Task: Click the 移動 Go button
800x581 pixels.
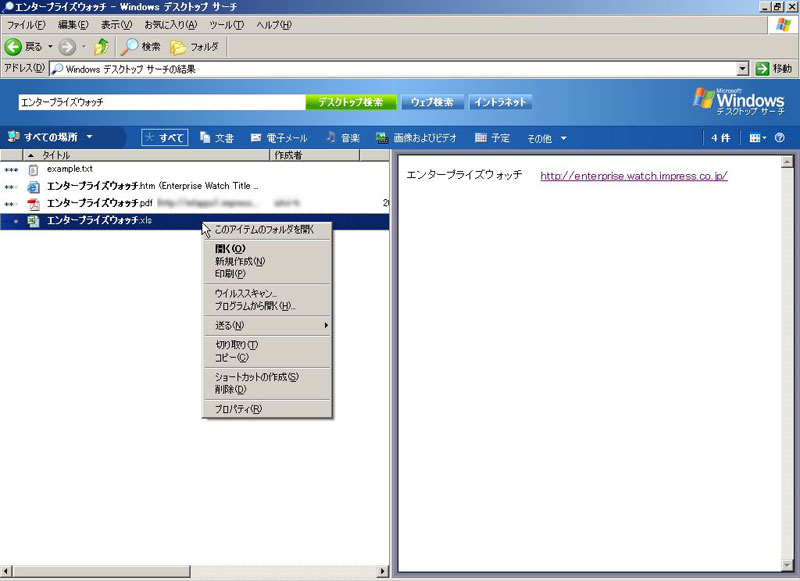Action: click(x=773, y=68)
